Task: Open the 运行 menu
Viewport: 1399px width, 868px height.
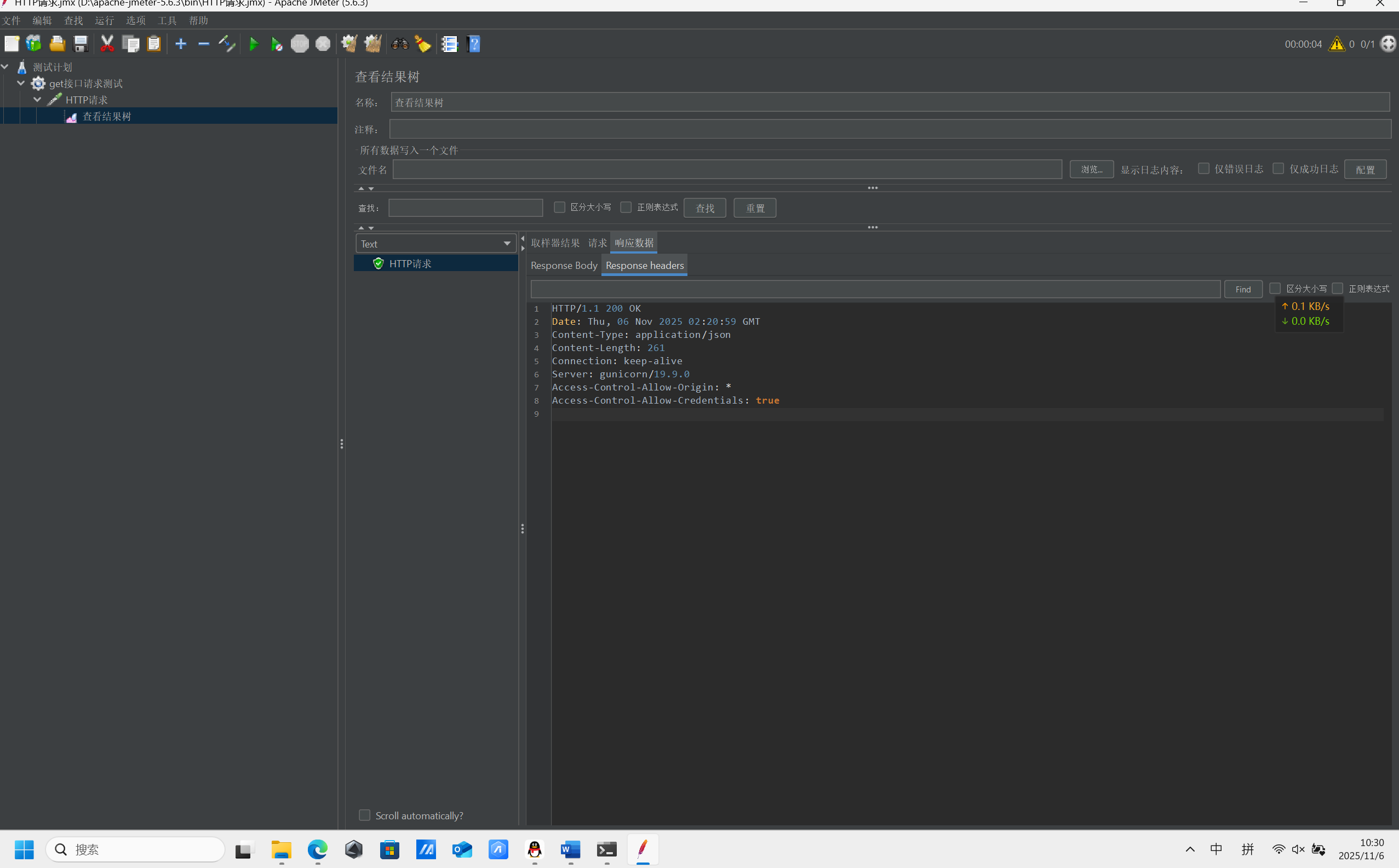Action: tap(105, 21)
